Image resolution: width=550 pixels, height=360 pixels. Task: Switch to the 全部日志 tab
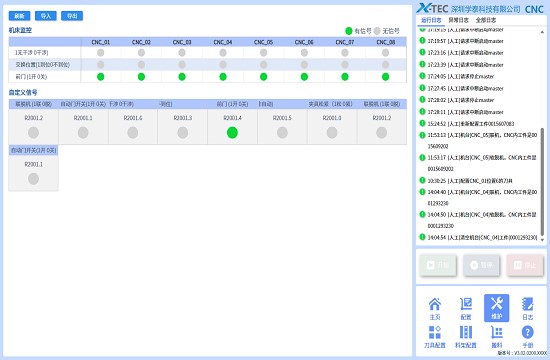coord(486,20)
